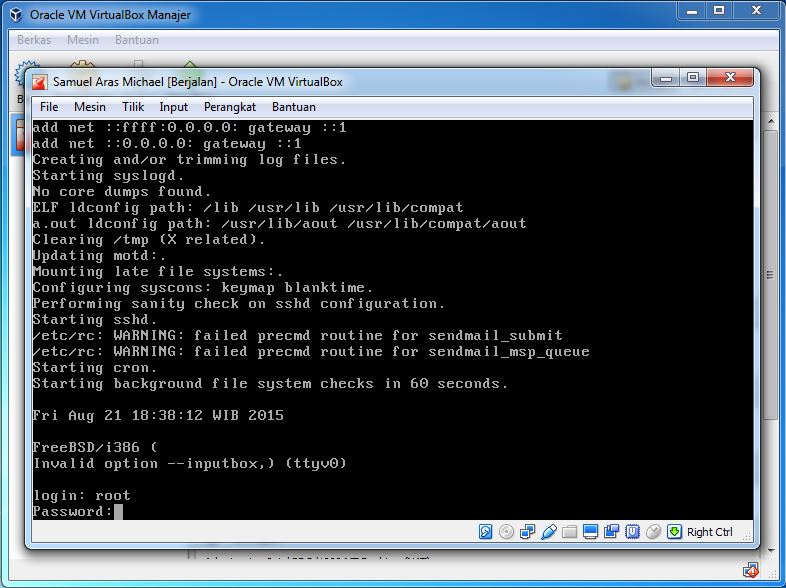Image resolution: width=786 pixels, height=588 pixels.
Task: Open the Input menu
Action: click(173, 107)
